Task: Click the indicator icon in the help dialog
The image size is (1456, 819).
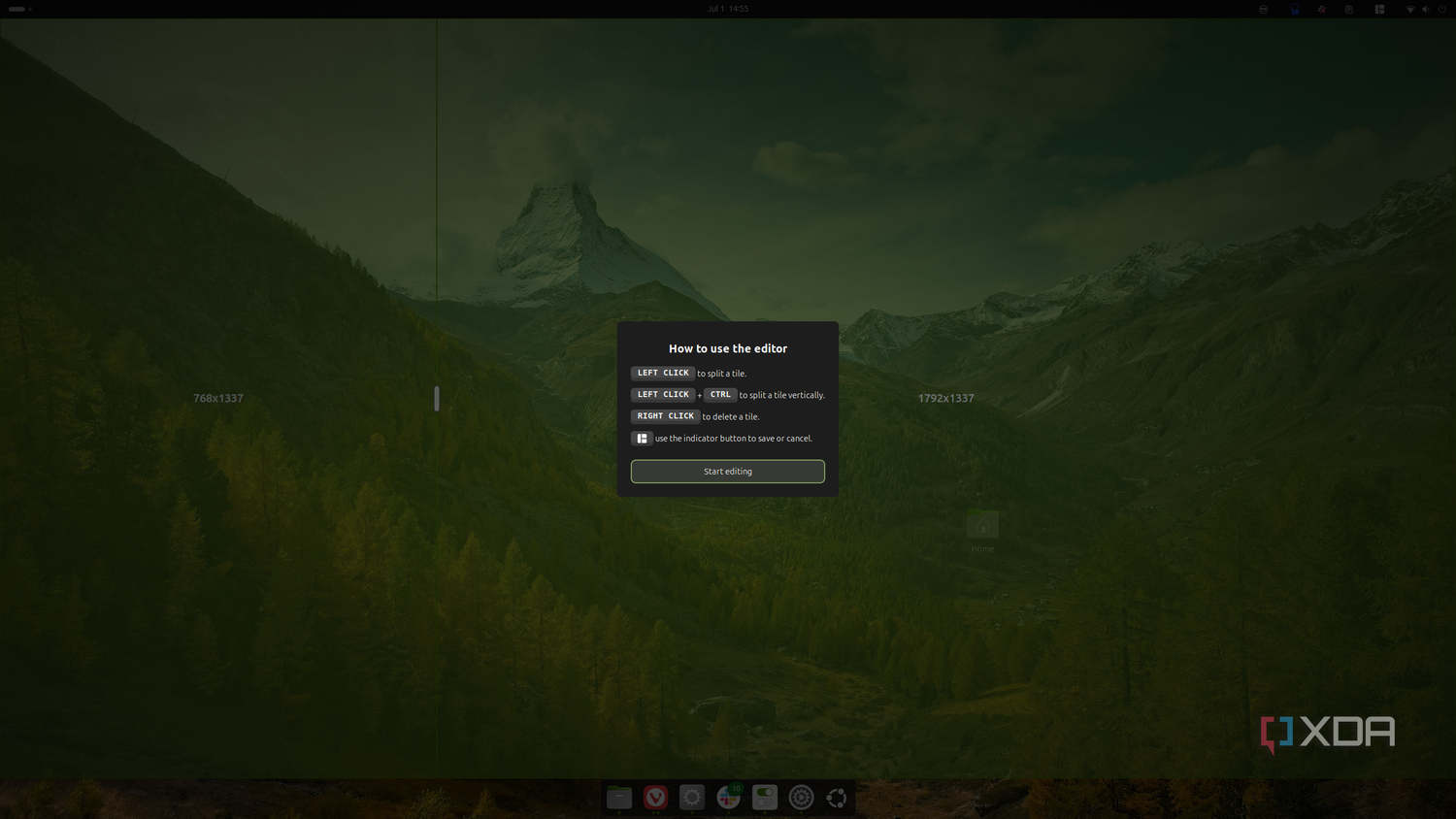Action: [642, 439]
